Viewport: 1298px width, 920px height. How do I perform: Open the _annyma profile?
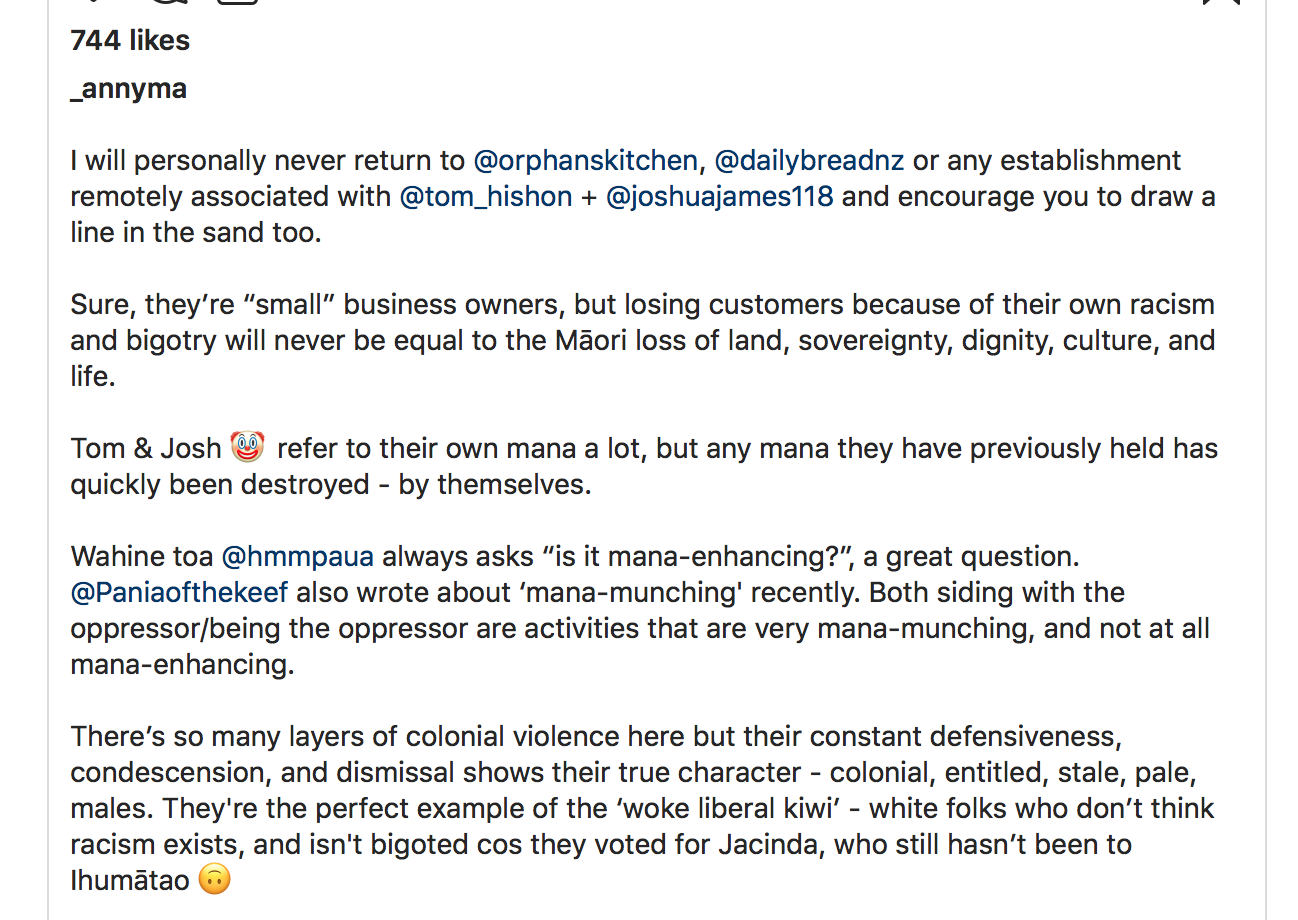[128, 89]
